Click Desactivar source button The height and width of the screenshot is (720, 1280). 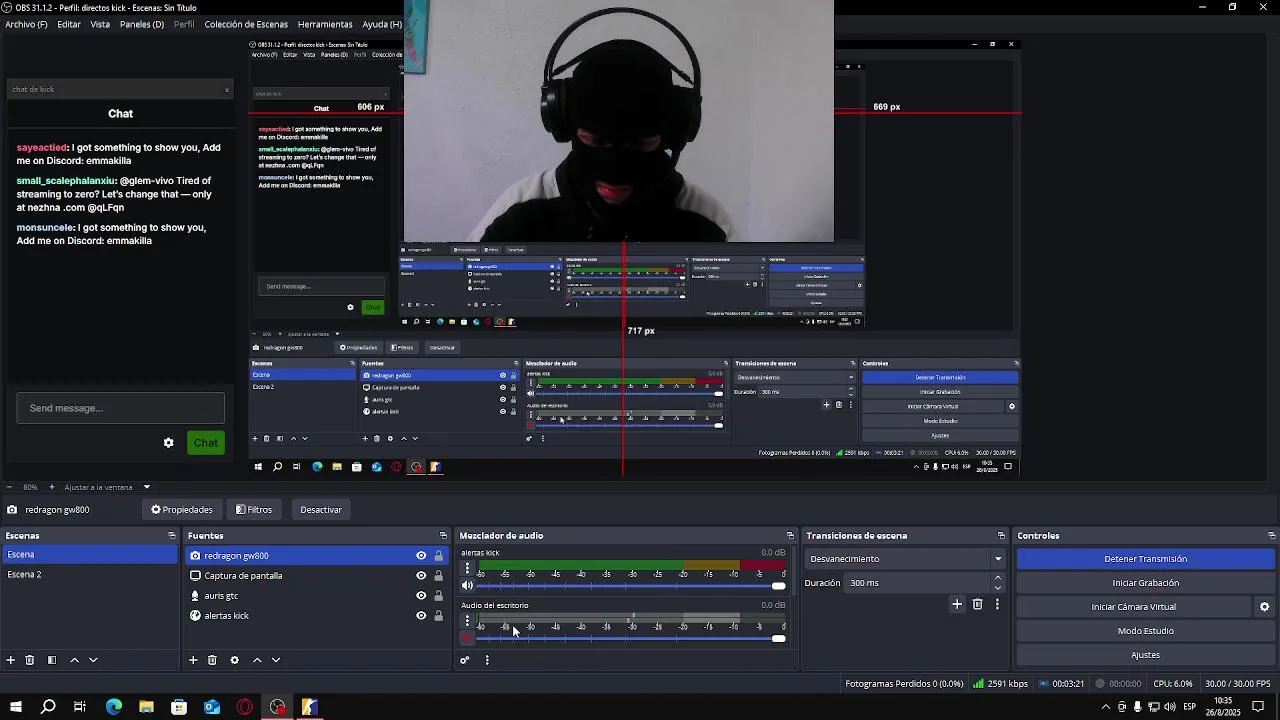[321, 510]
